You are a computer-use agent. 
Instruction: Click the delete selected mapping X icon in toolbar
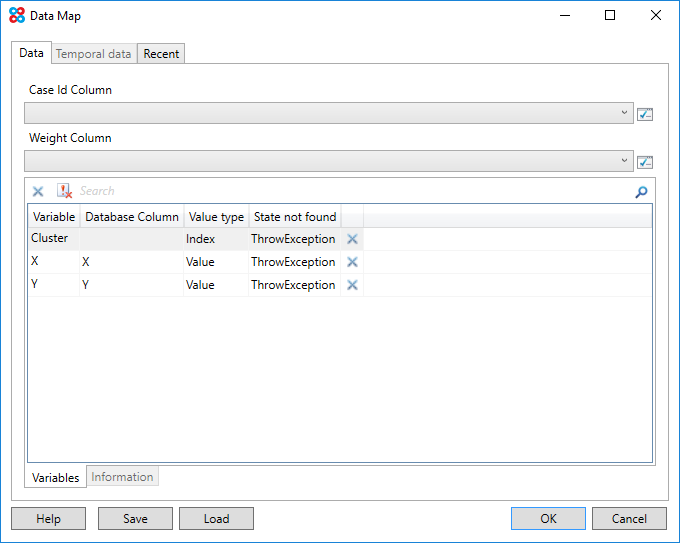(x=38, y=192)
